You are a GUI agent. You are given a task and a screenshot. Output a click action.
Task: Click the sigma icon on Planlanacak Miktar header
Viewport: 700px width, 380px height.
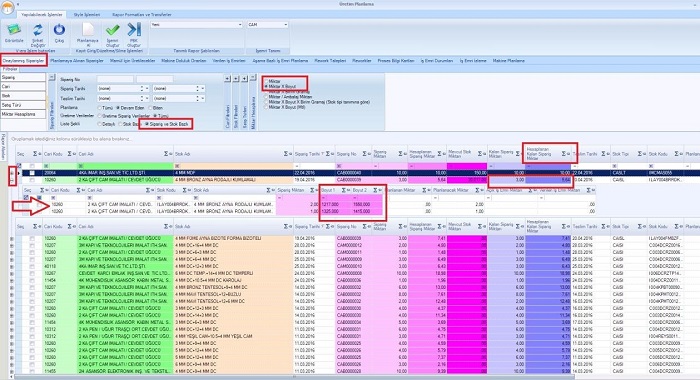(x=477, y=190)
